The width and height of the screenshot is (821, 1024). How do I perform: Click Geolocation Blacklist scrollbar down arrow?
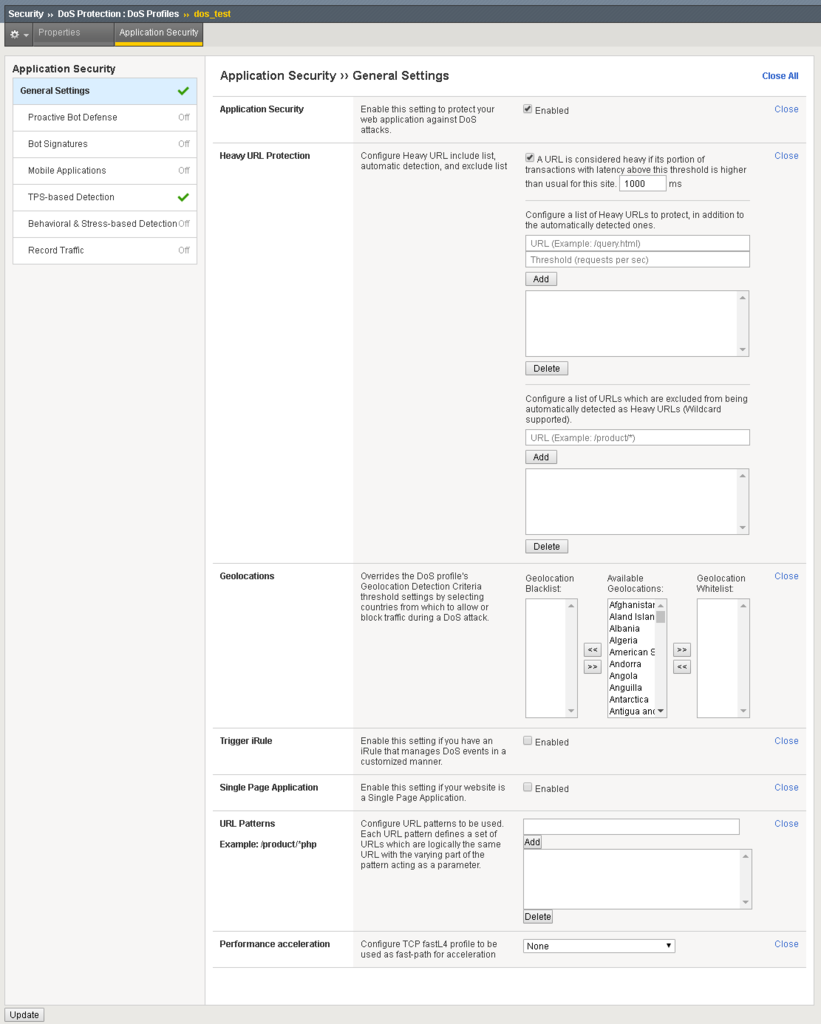point(571,711)
